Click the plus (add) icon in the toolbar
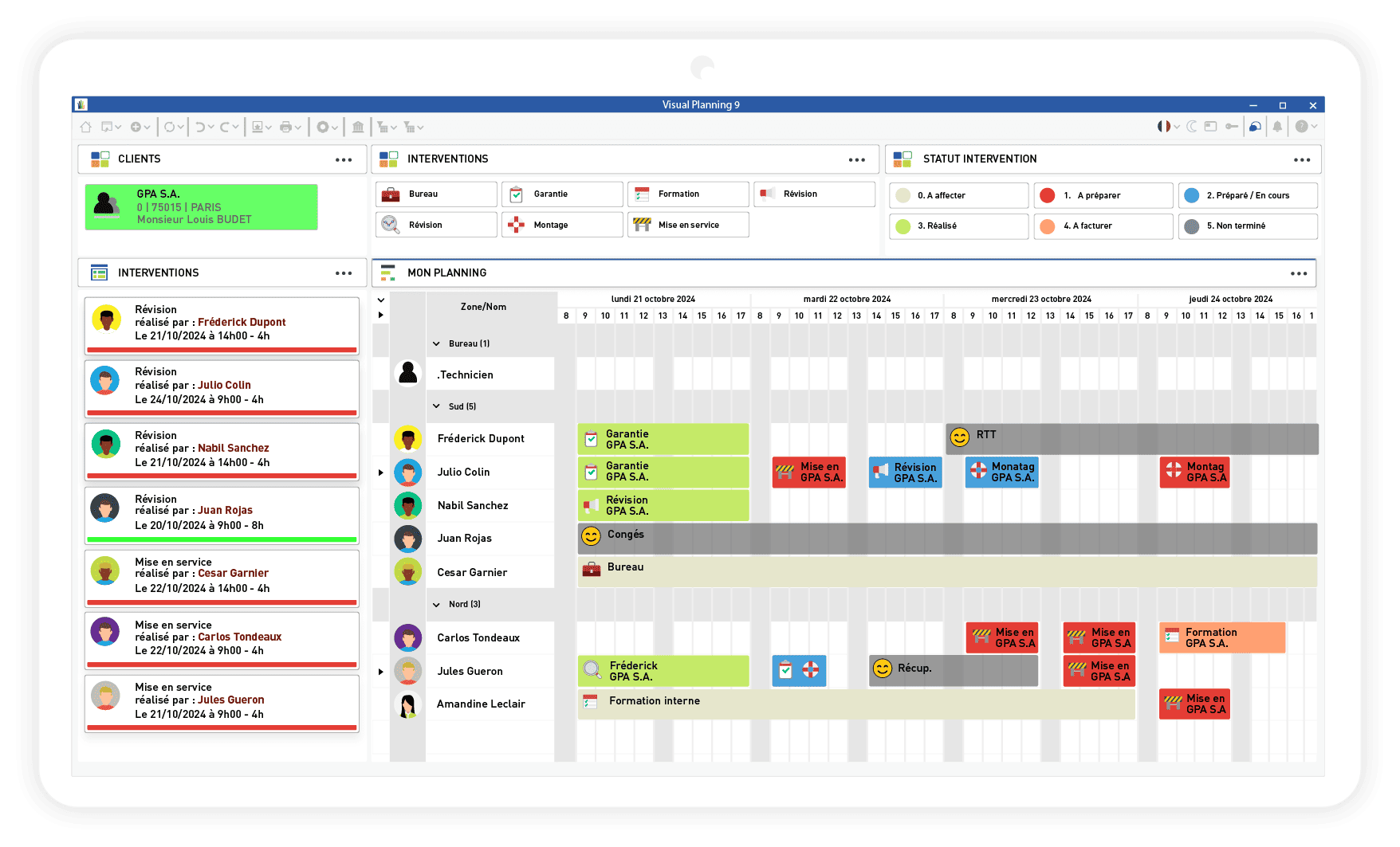 tap(136, 127)
